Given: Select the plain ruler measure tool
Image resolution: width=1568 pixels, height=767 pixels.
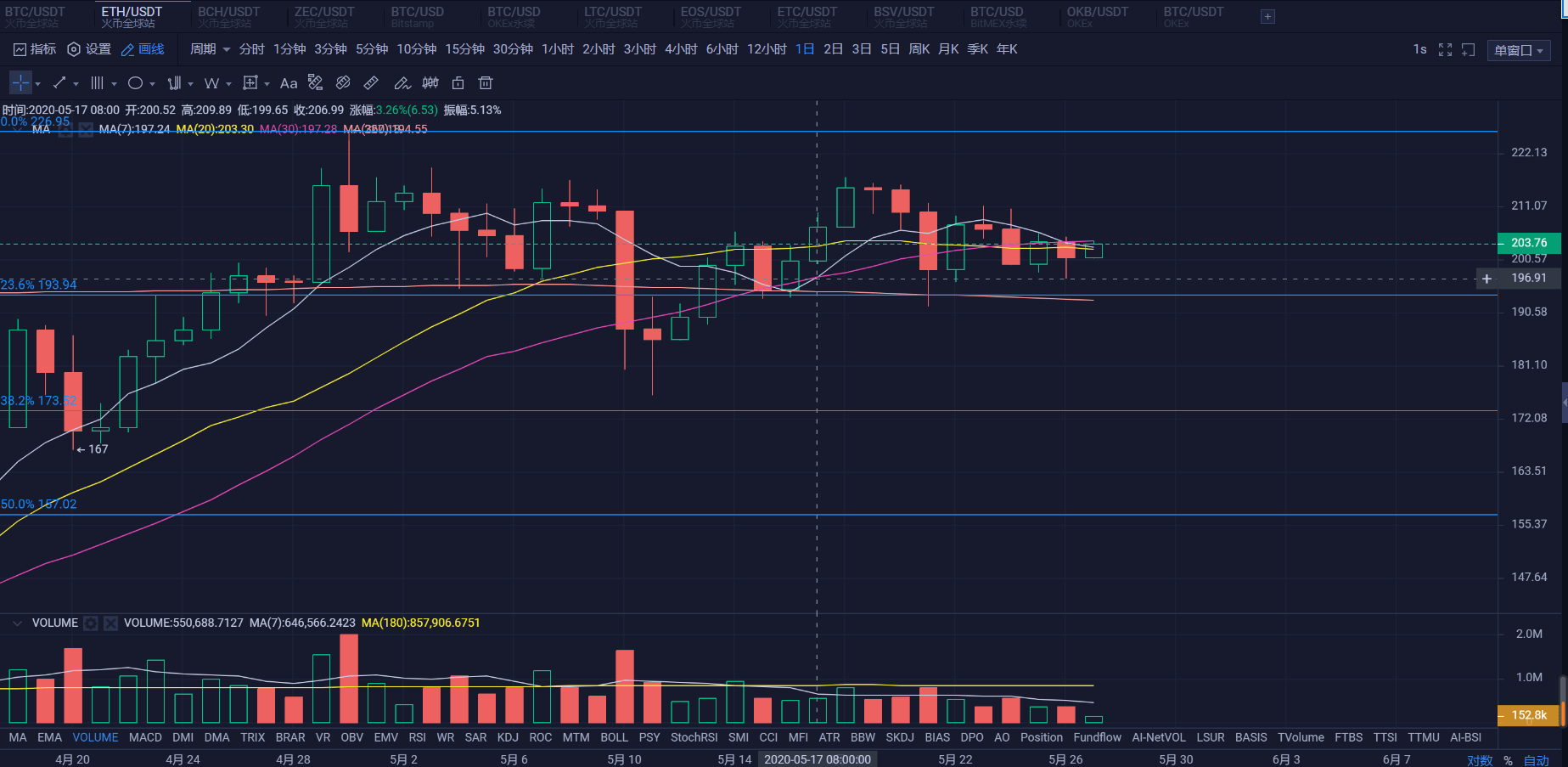Looking at the screenshot, I should point(371,82).
